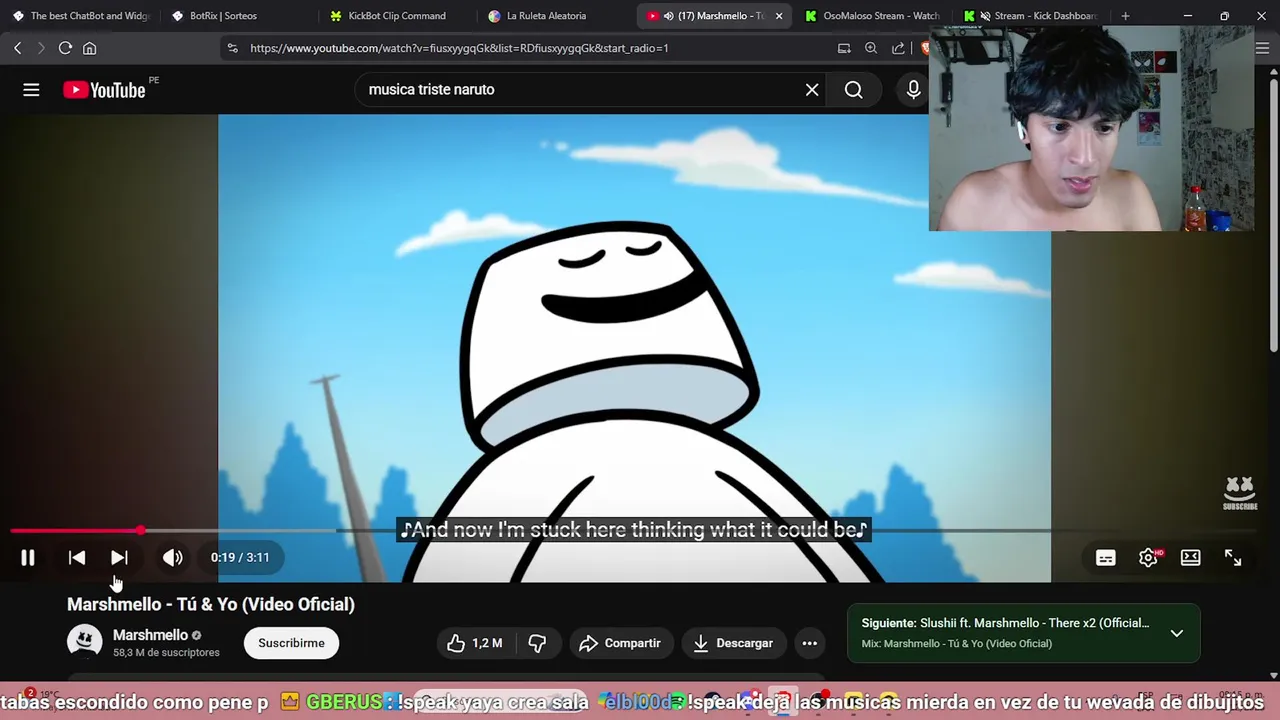Screen dimensions: 1280x720
Task: Open the Compartir share dialog
Action: (x=620, y=643)
